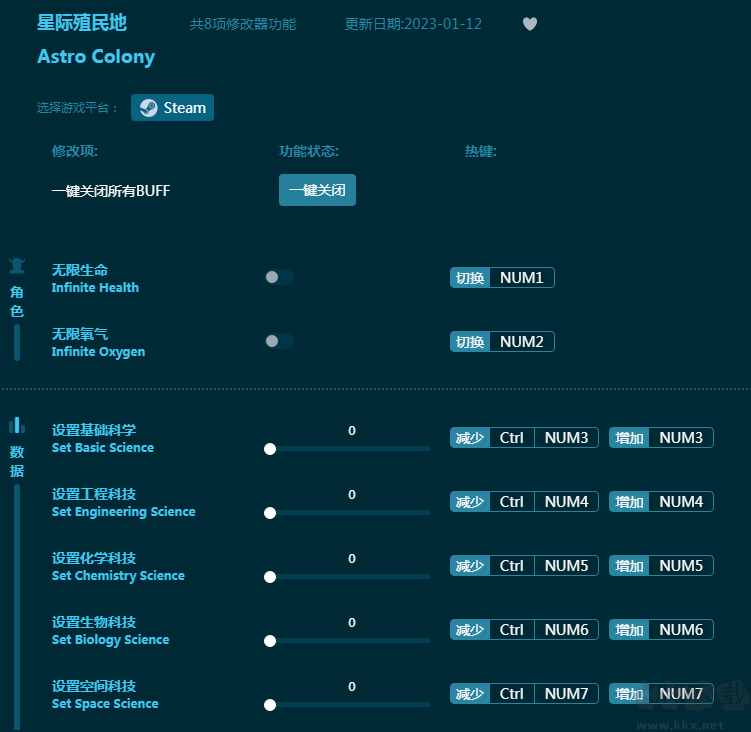Click the Astro Colony game title
Image resolution: width=751 pixels, height=732 pixels.
(96, 57)
